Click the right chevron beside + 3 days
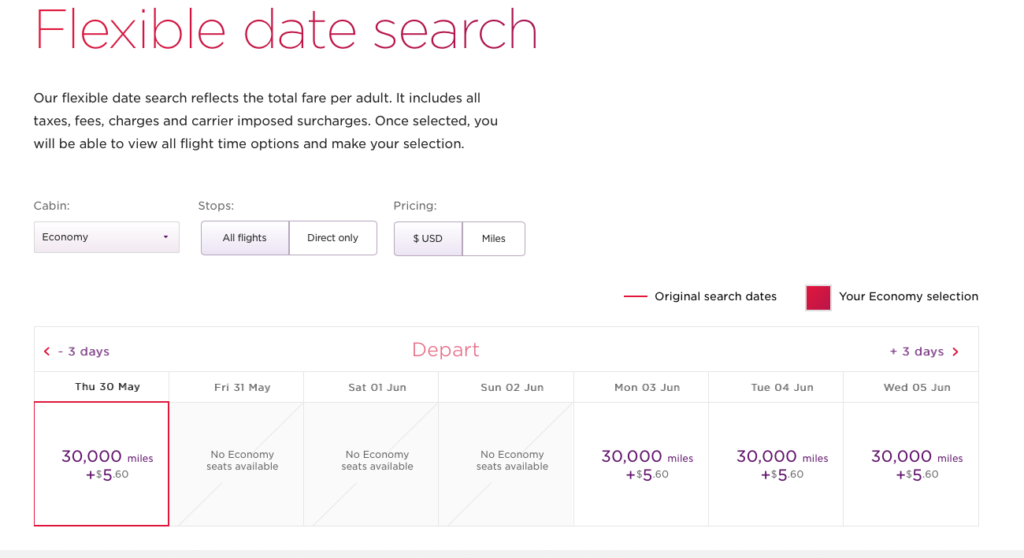Image resolution: width=1024 pixels, height=558 pixels. 955,352
